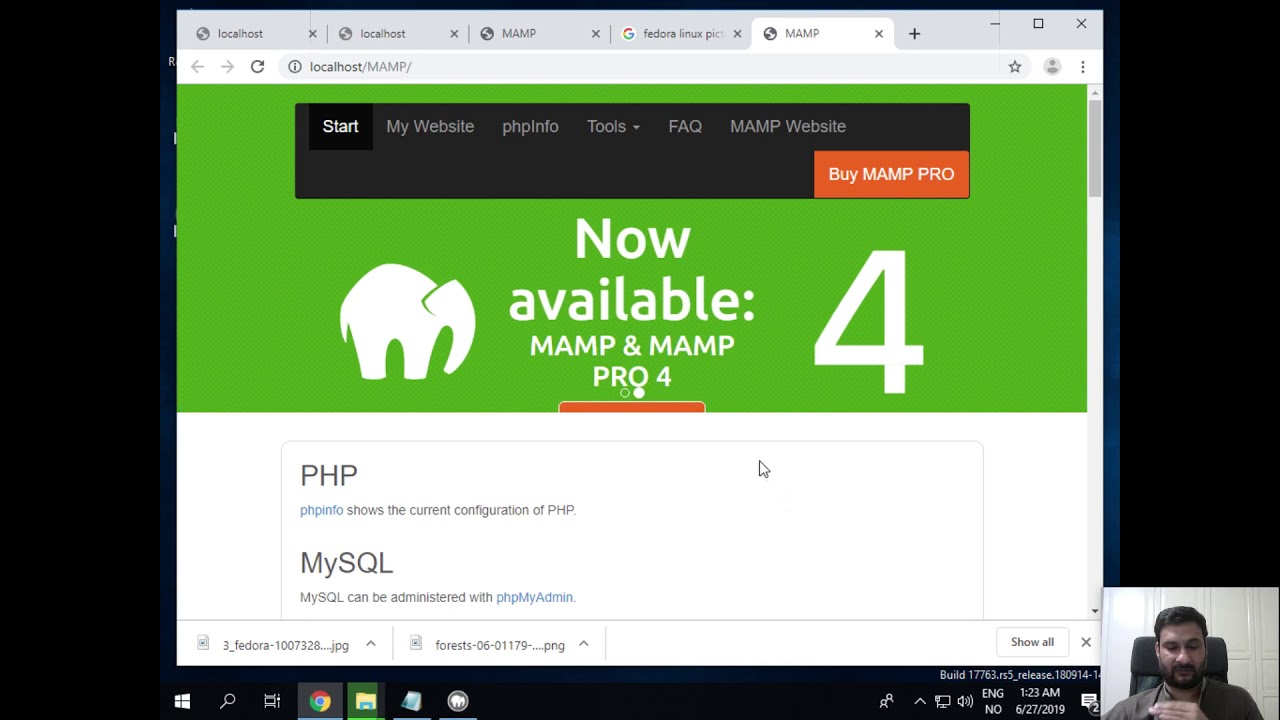This screenshot has height=720, width=1280.
Task: Switch to the second localhost tab
Action: pyautogui.click(x=392, y=33)
